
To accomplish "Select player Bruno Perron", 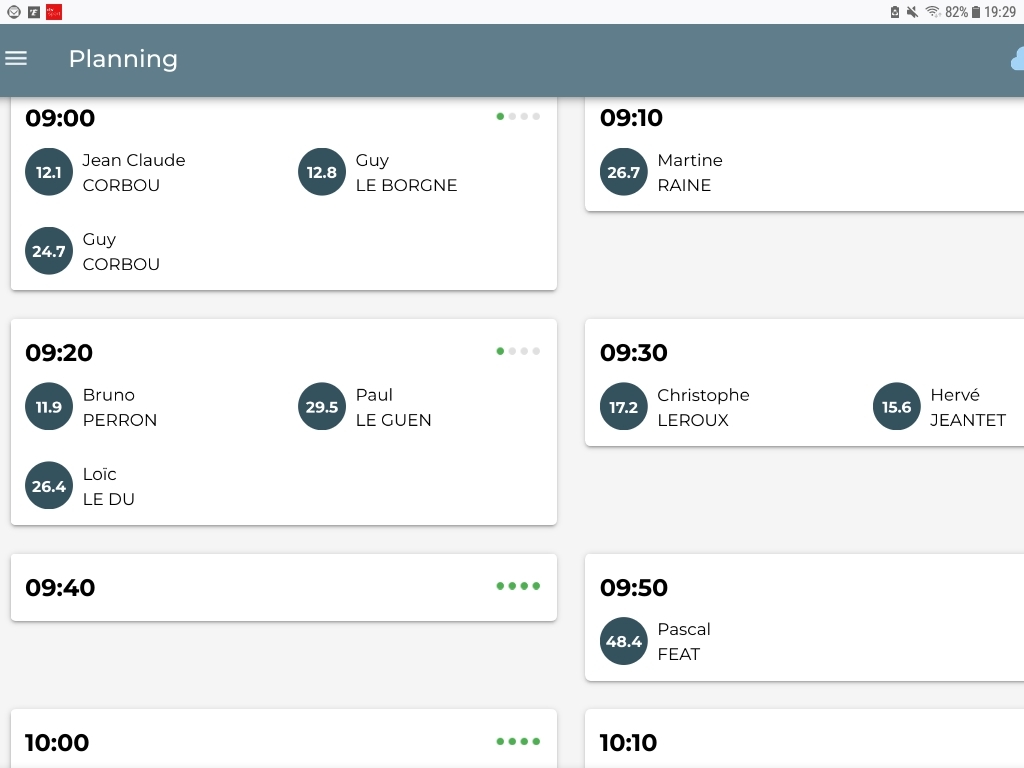I will coord(120,407).
